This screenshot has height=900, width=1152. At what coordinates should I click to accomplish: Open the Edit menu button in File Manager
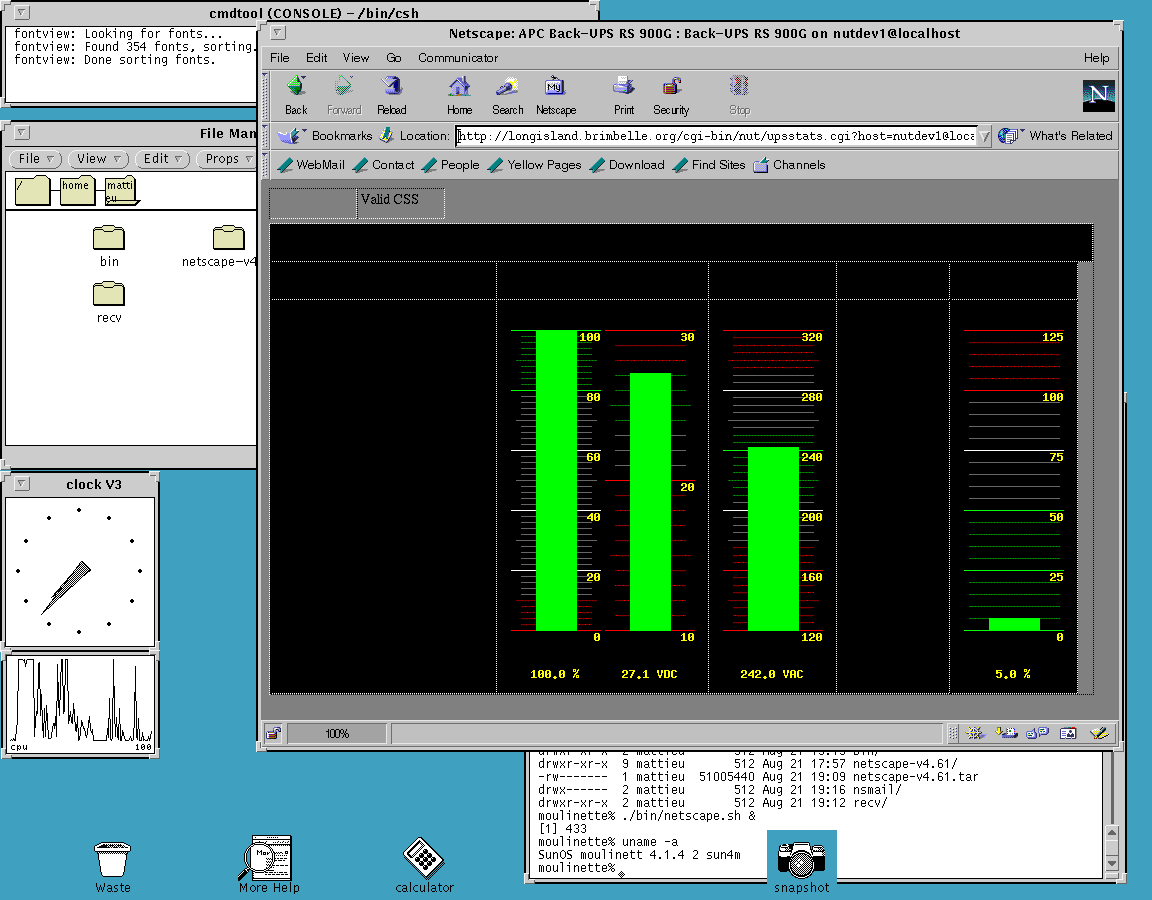[x=162, y=159]
